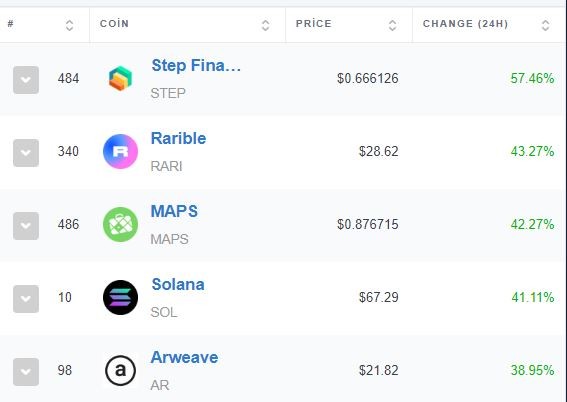Open the Arweave coin link
The height and width of the screenshot is (402, 567).
(184, 358)
